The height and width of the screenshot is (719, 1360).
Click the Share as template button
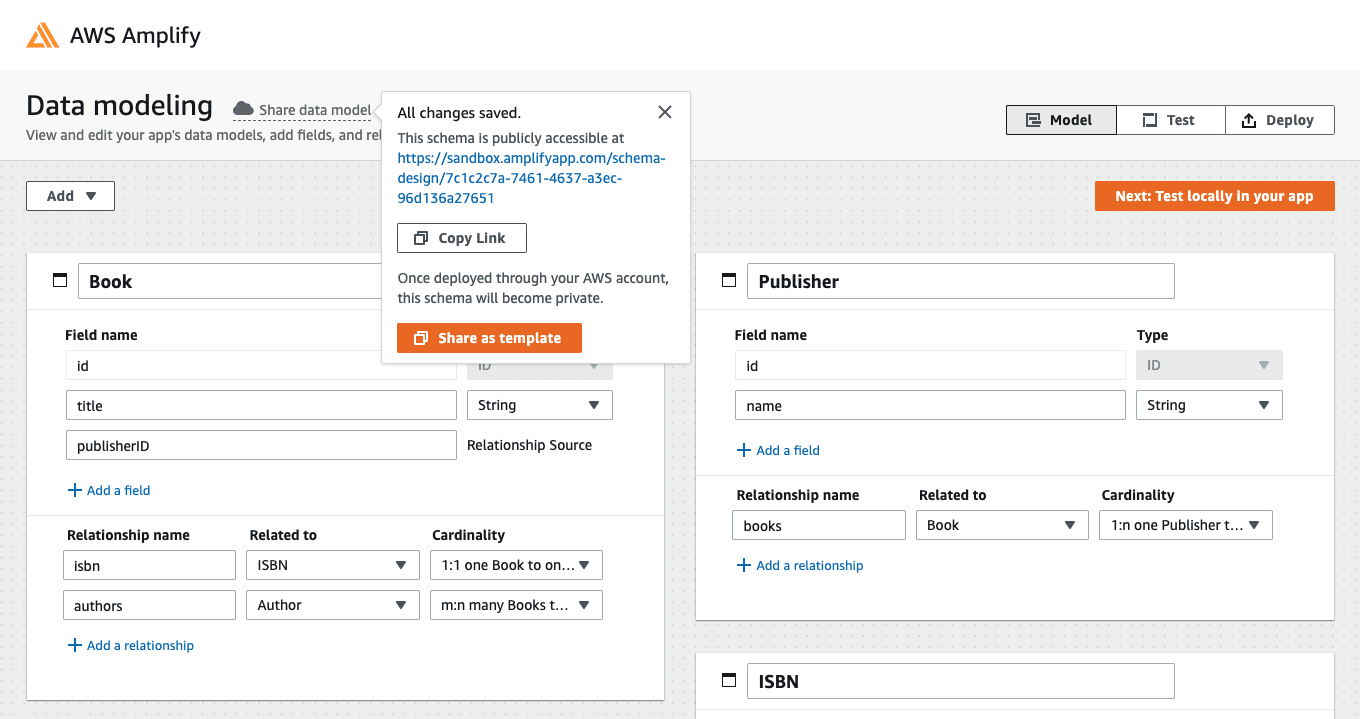[489, 338]
